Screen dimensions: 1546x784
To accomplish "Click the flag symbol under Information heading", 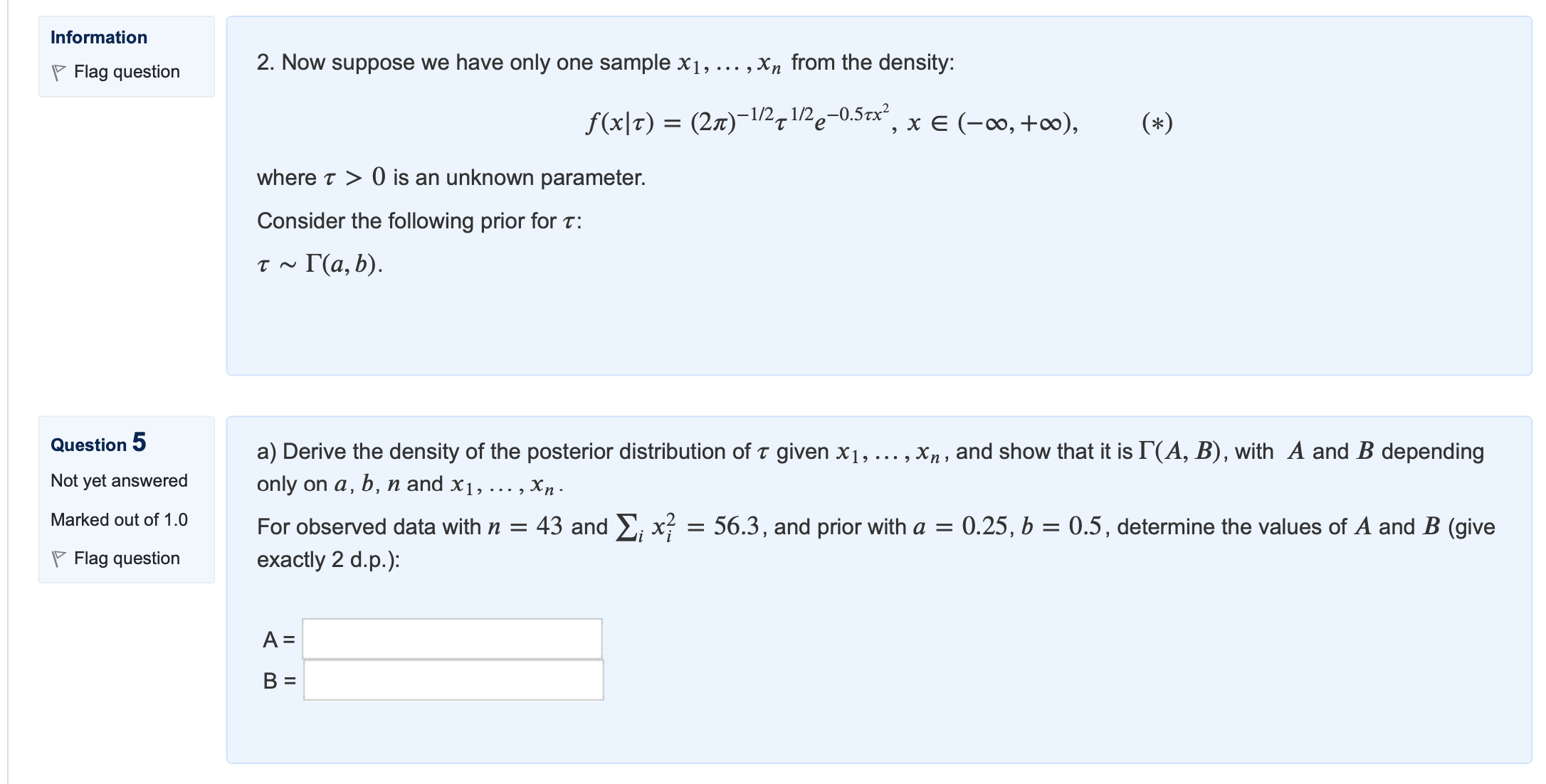I will (x=61, y=71).
